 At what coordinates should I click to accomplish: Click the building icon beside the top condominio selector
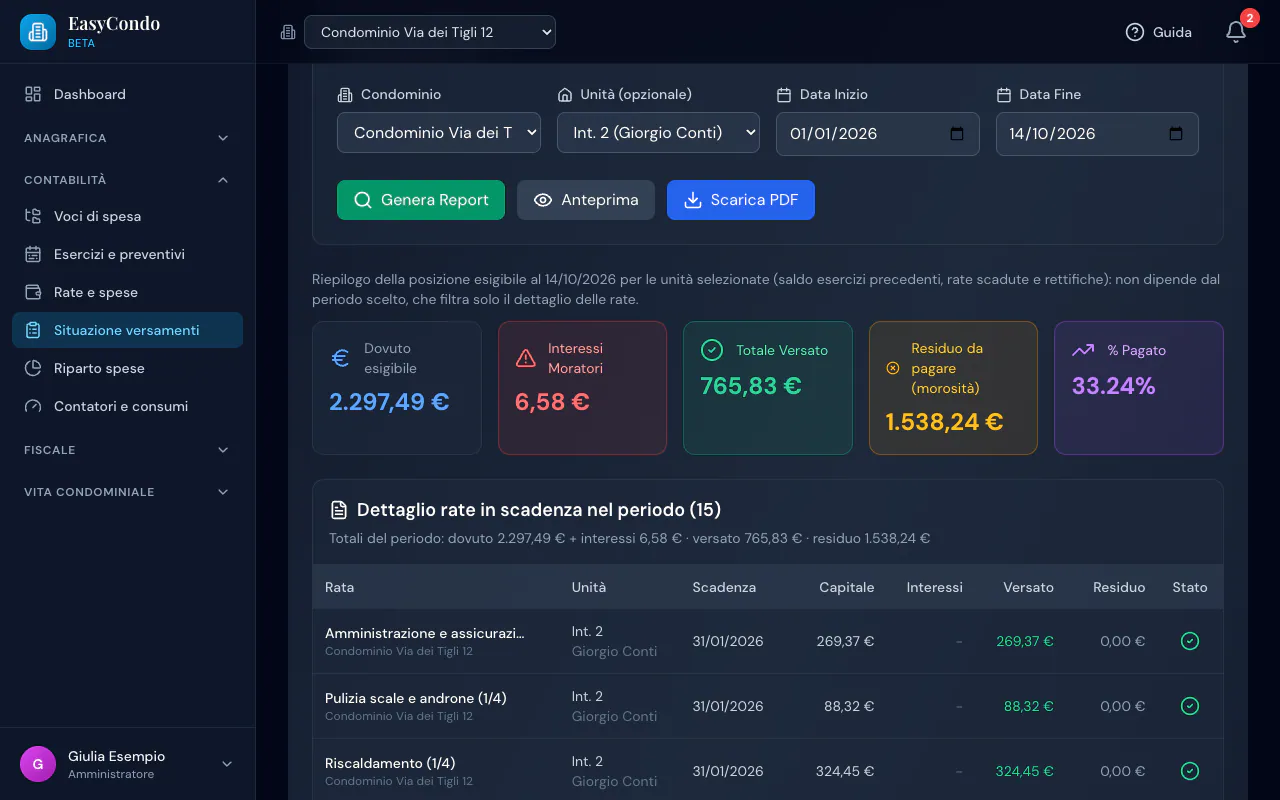click(288, 32)
